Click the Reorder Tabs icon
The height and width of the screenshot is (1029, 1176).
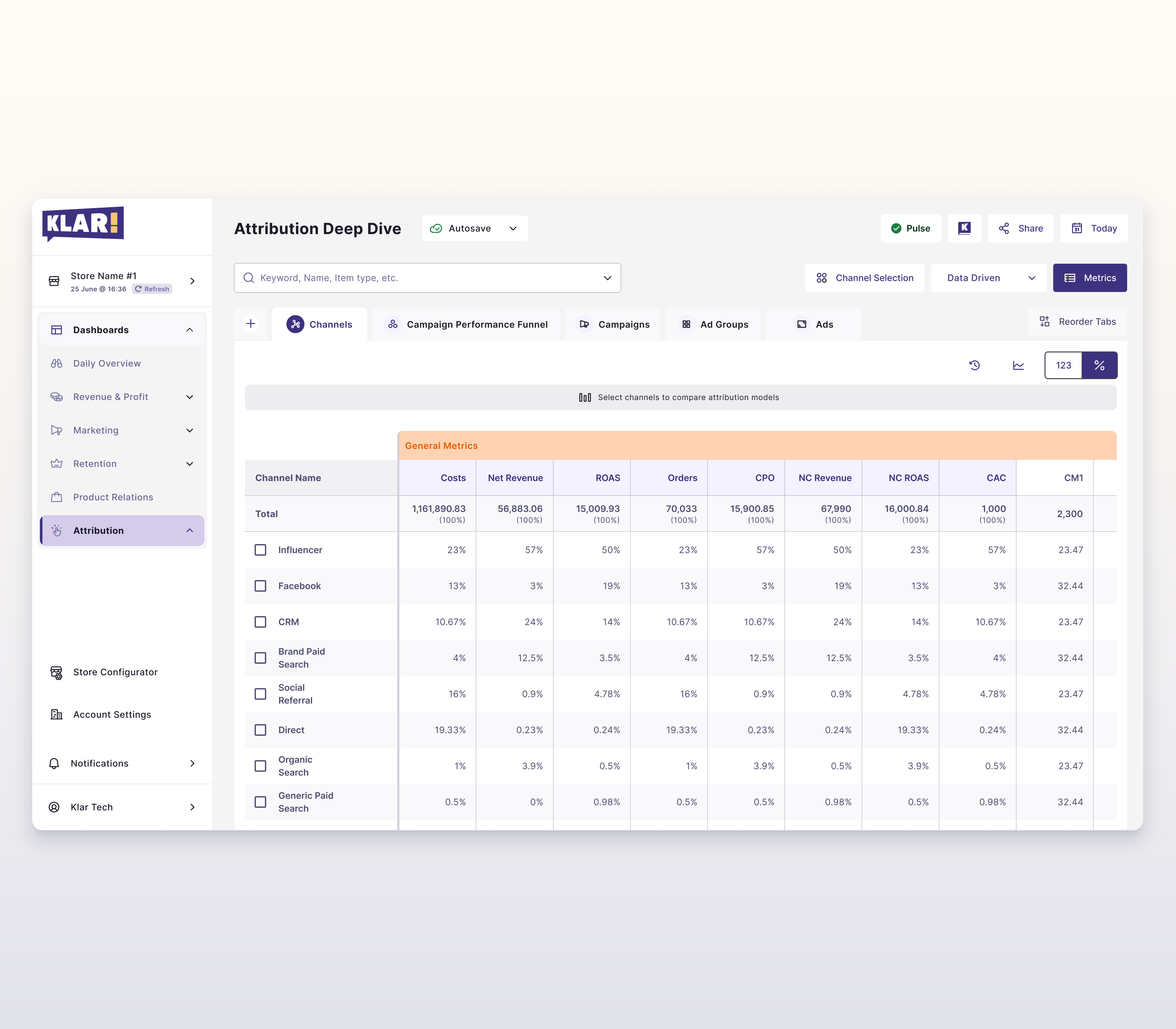pyautogui.click(x=1045, y=321)
